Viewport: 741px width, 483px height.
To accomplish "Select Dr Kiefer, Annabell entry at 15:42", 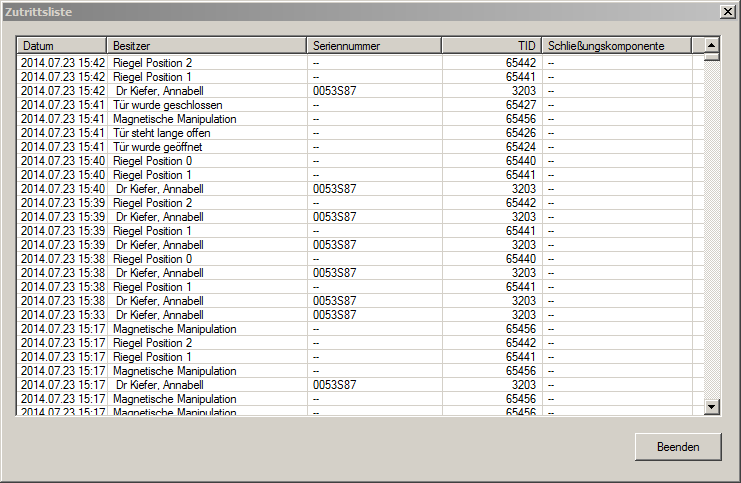I will pyautogui.click(x=160, y=91).
